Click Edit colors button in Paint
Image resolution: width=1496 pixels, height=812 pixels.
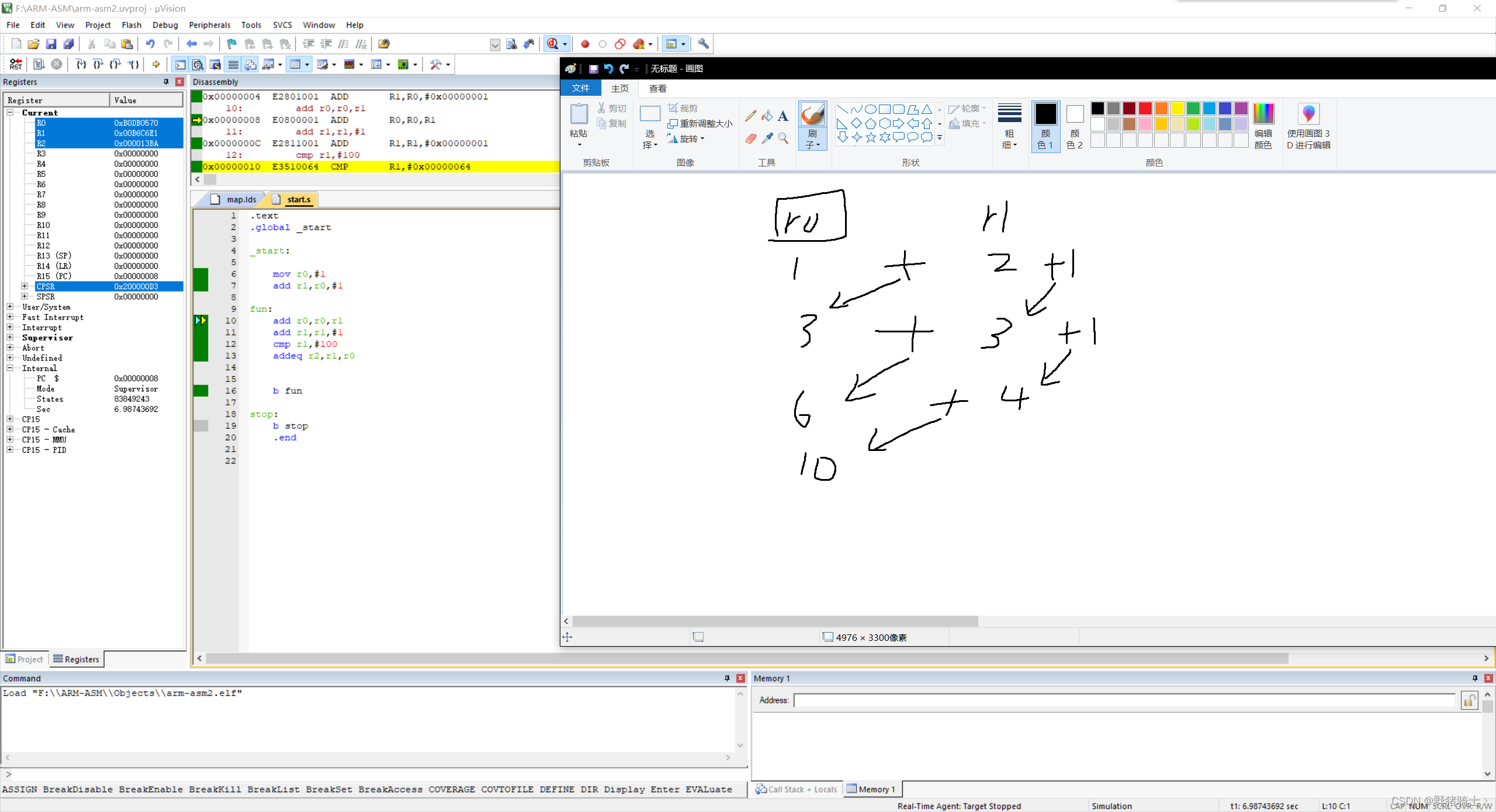[1263, 126]
